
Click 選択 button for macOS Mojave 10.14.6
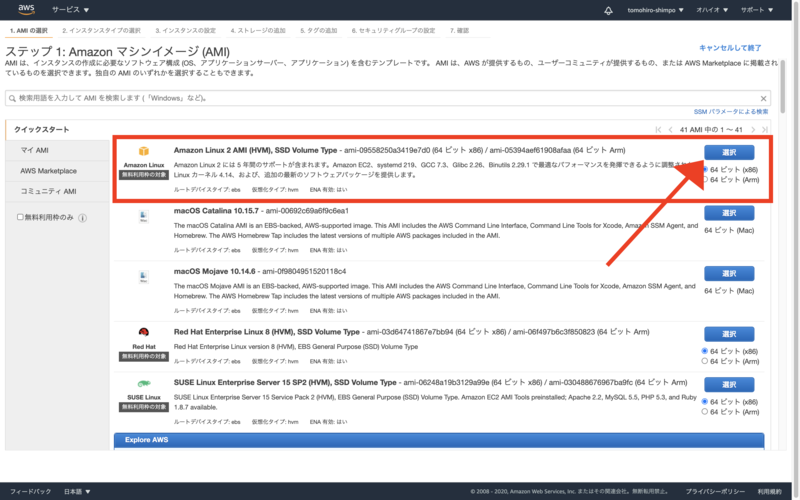pyautogui.click(x=729, y=273)
